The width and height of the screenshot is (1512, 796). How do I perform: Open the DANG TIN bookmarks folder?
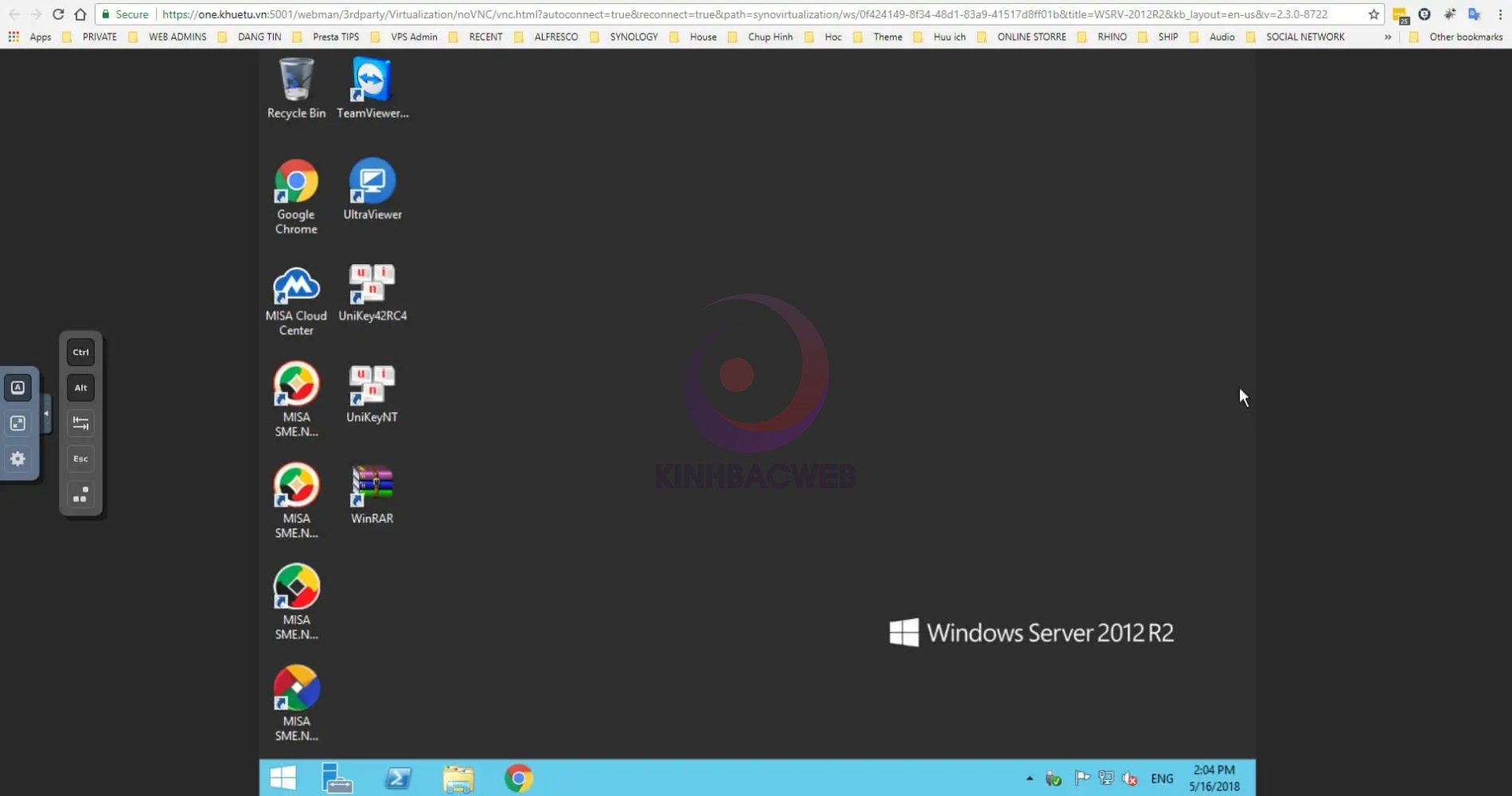250,37
